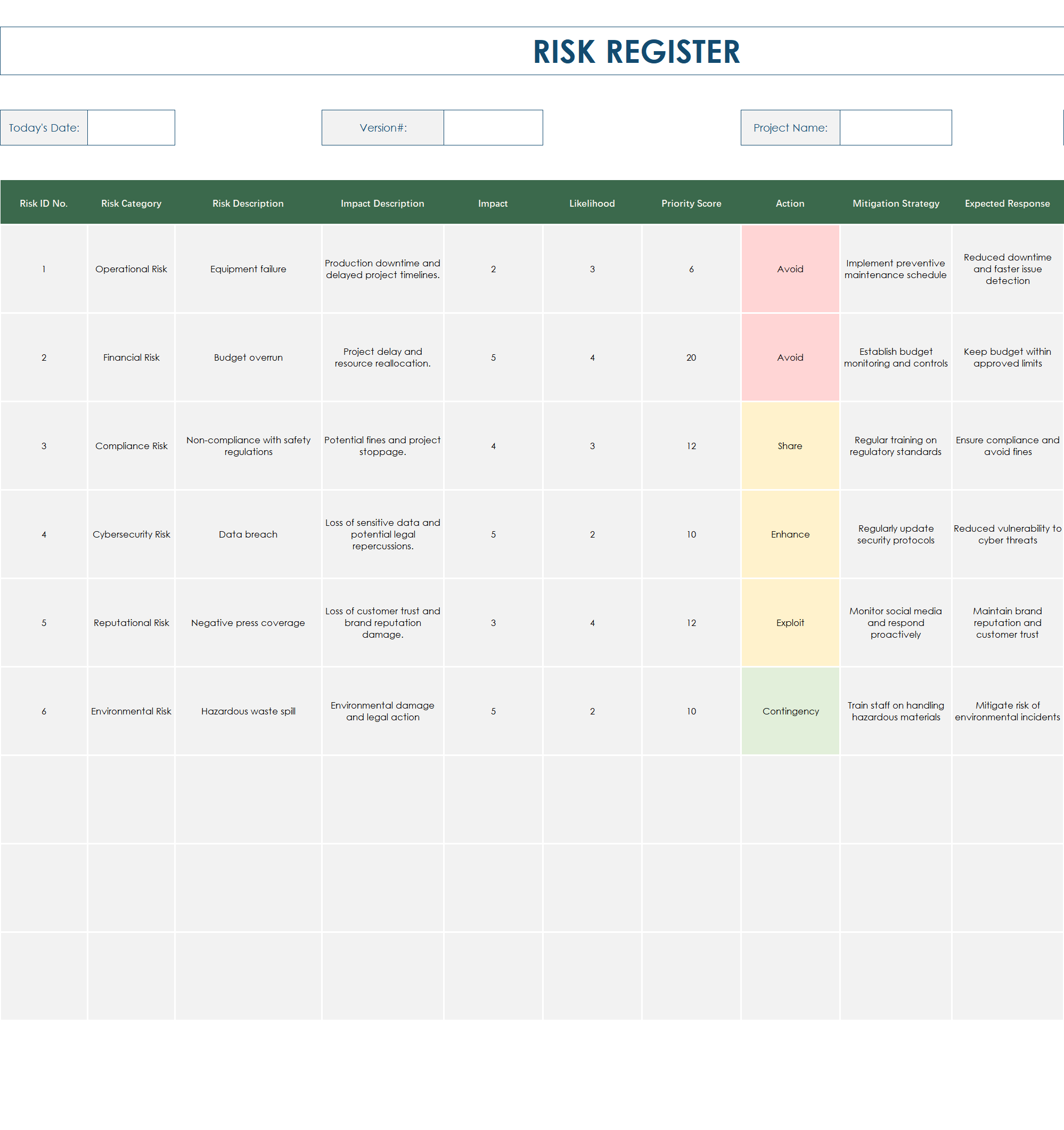Select the Project delay and resource reallocation cell
This screenshot has width=1064, height=1130.
coord(383,357)
